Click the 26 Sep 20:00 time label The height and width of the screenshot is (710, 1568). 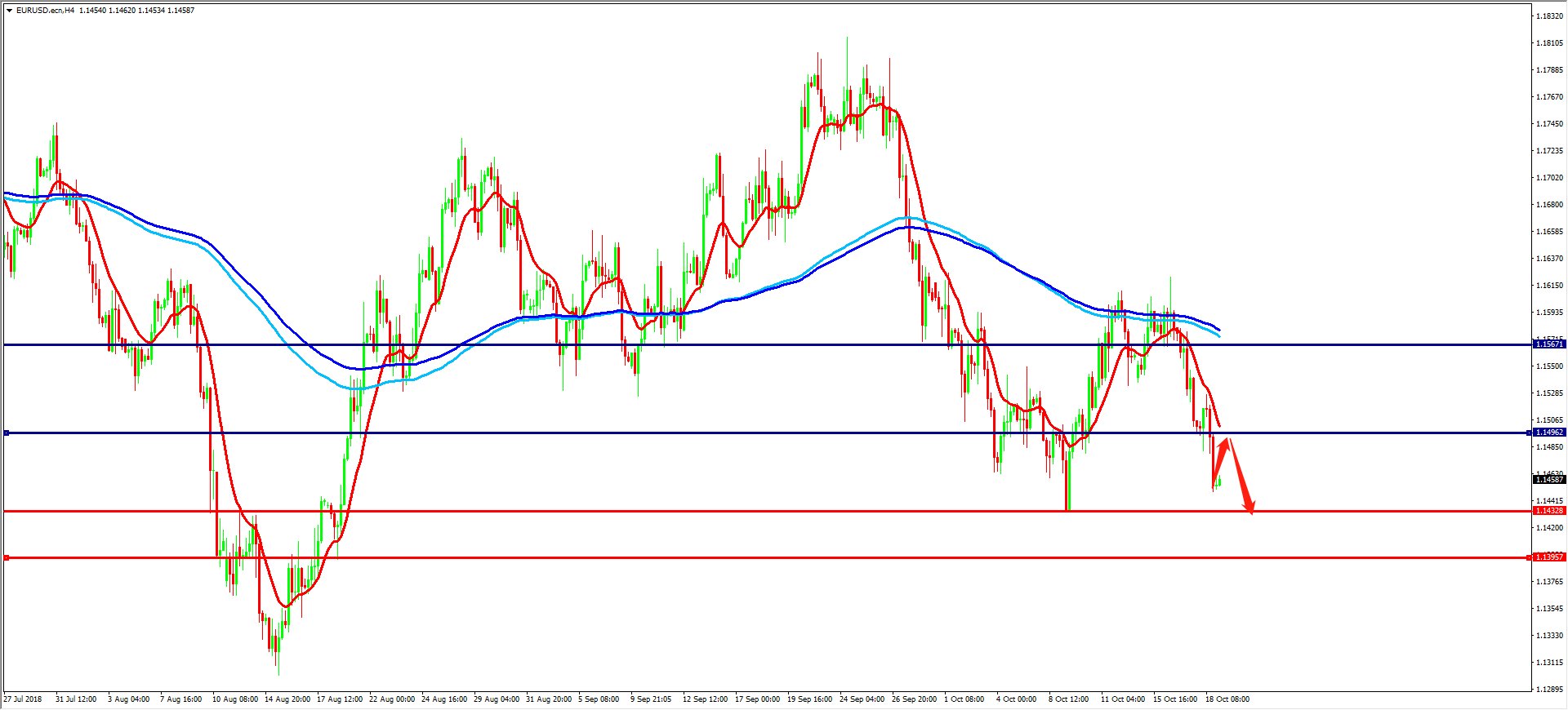pyautogui.click(x=915, y=699)
